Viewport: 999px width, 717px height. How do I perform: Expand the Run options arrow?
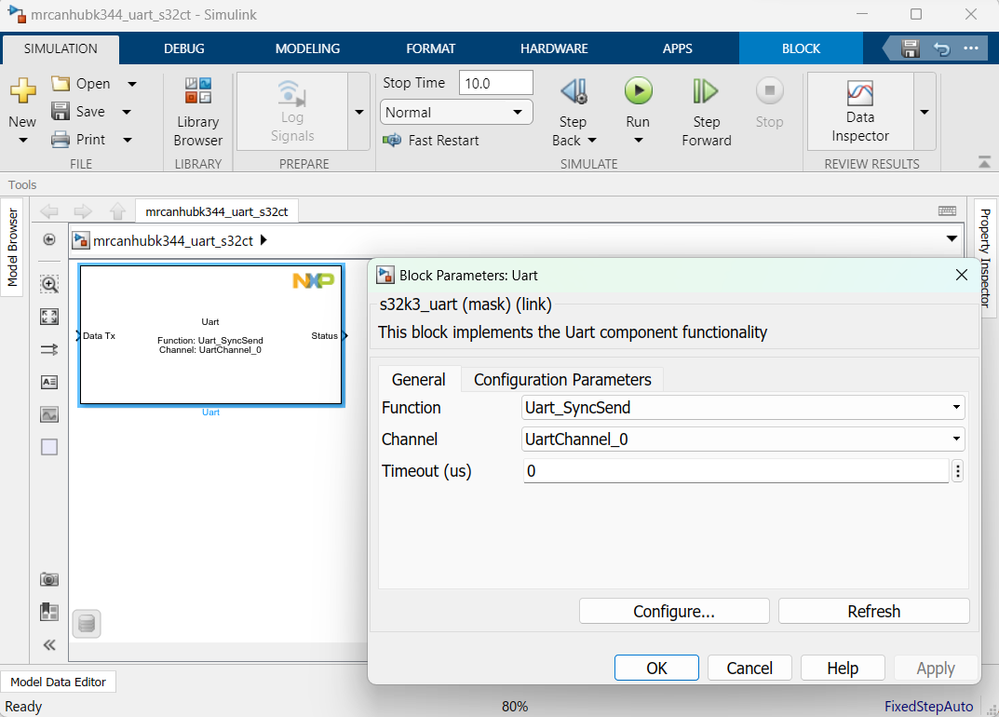638,140
